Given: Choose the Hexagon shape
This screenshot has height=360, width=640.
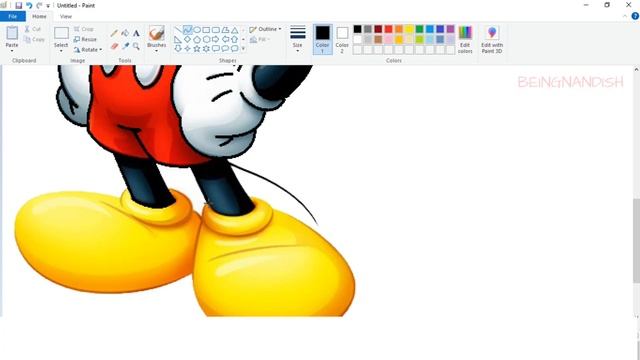Looking at the screenshot, I should point(206,39).
